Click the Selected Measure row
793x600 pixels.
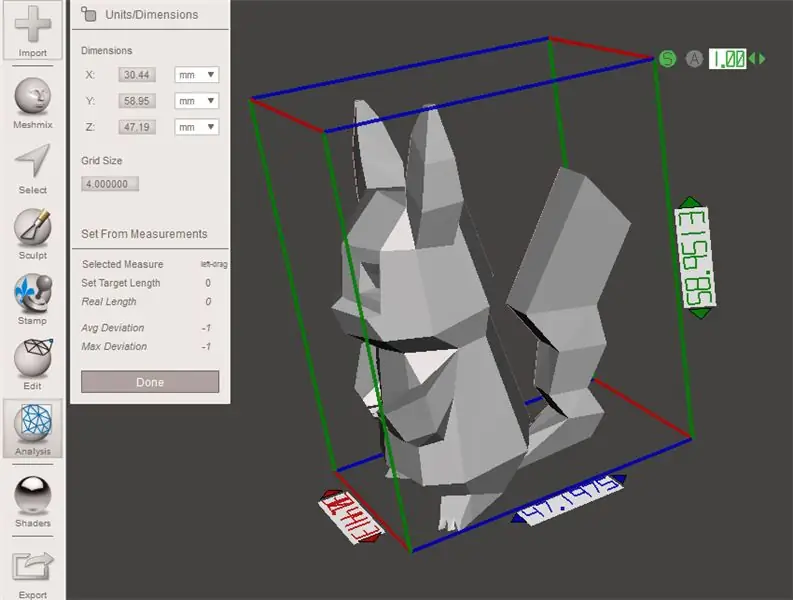[154, 264]
